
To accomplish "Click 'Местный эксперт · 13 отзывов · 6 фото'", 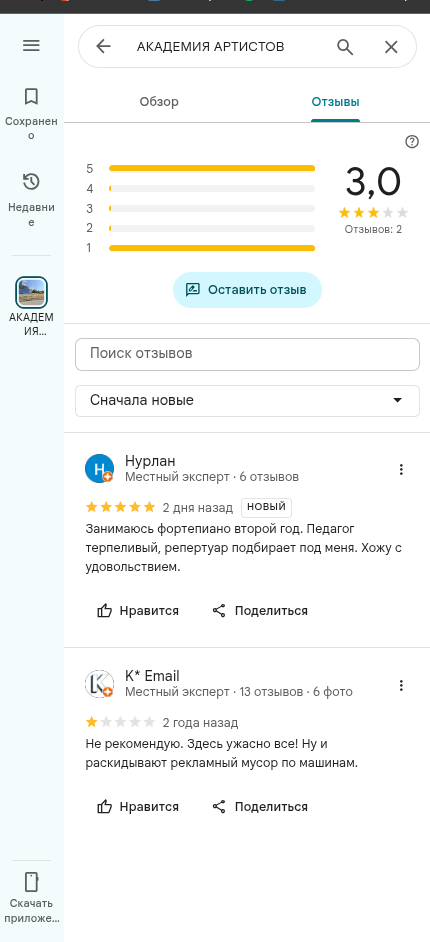I will (239, 692).
